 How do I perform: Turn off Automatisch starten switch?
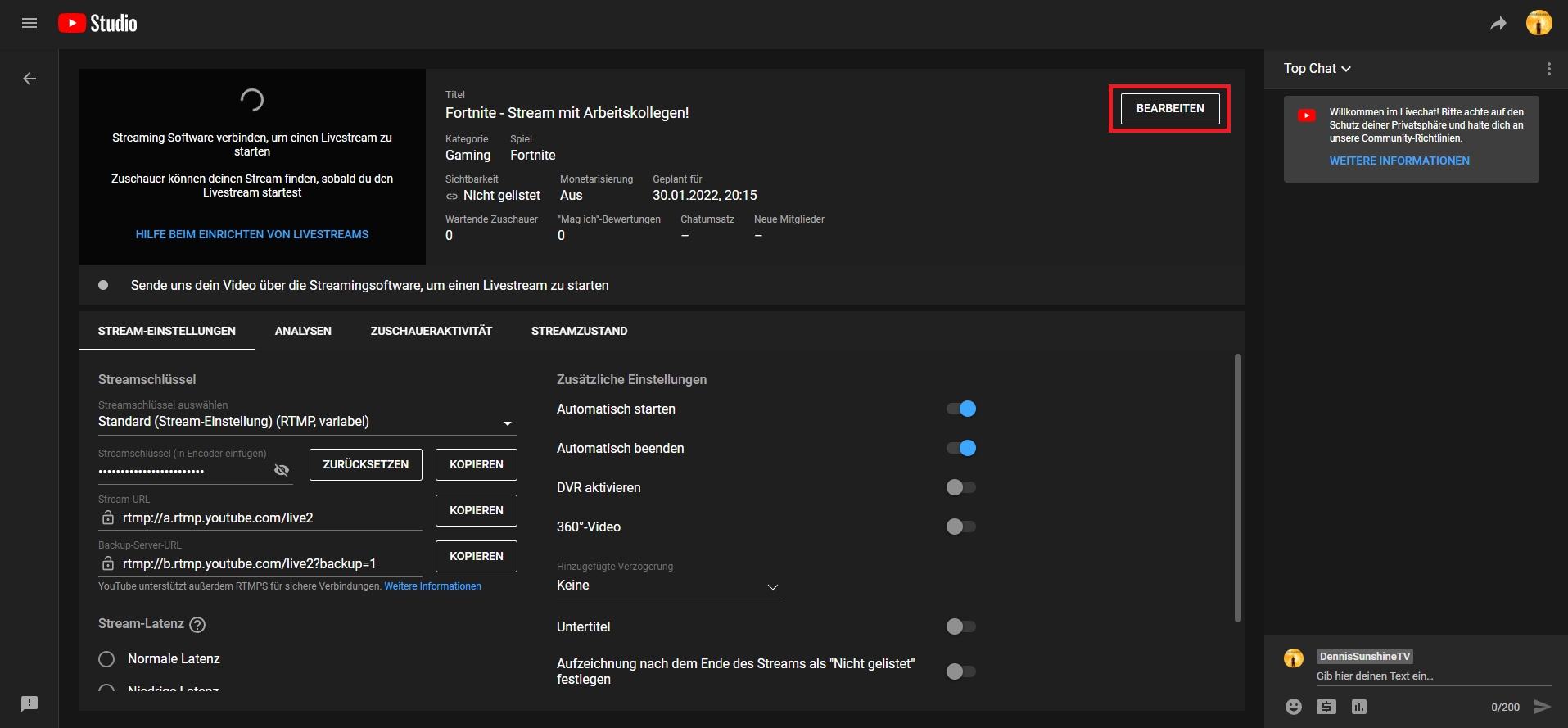coord(961,409)
